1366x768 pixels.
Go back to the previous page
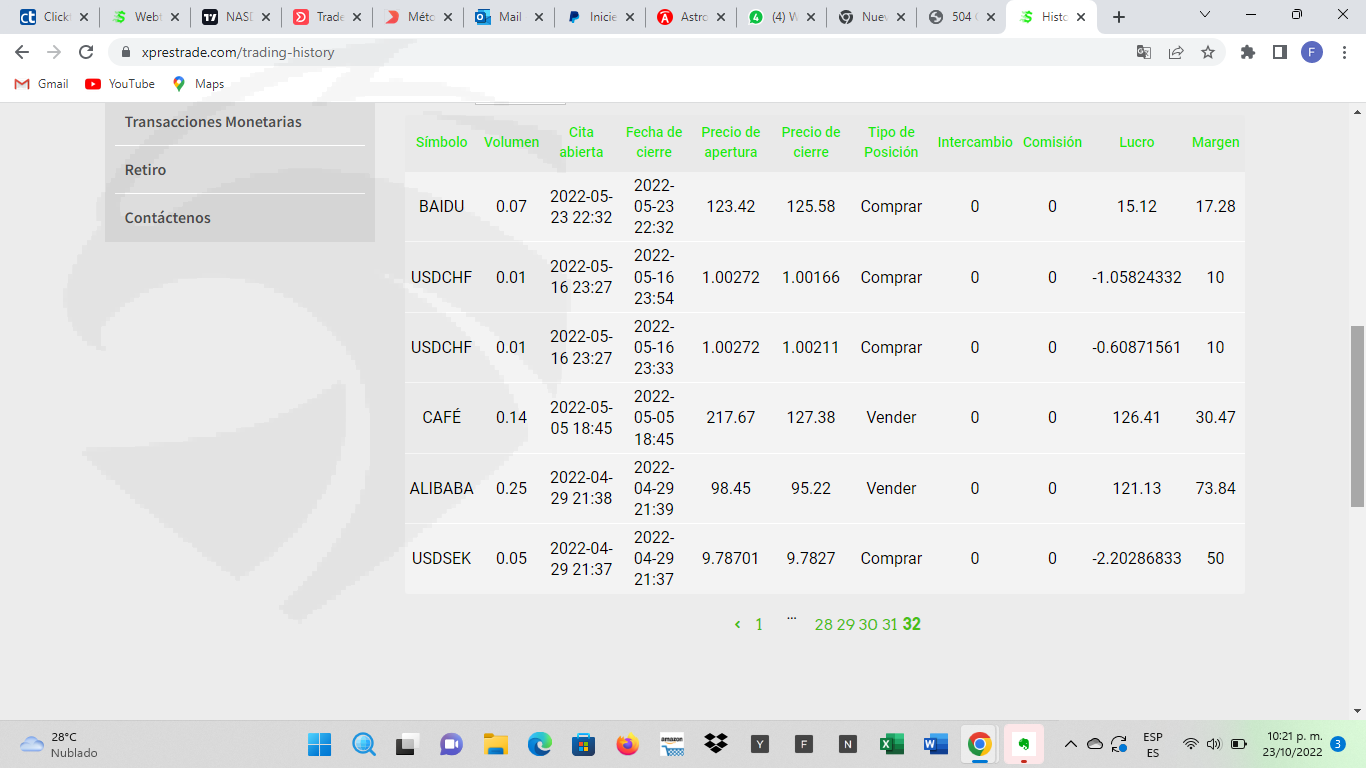(x=22, y=52)
